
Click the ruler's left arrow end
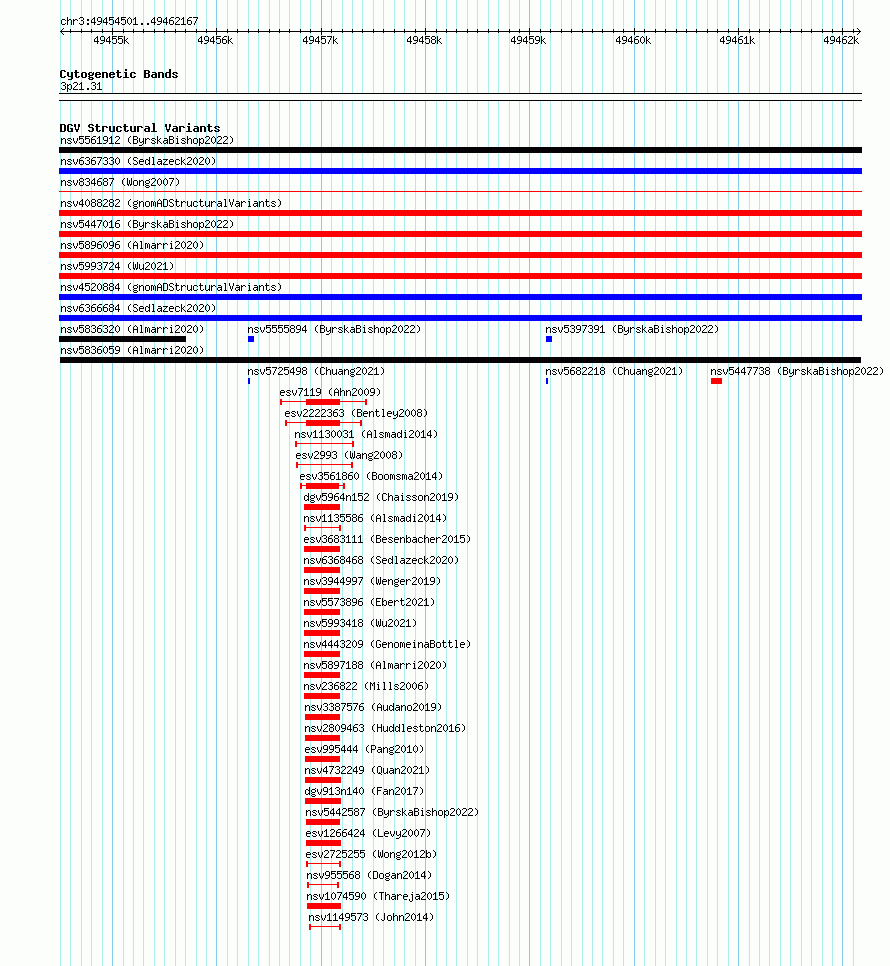click(62, 31)
